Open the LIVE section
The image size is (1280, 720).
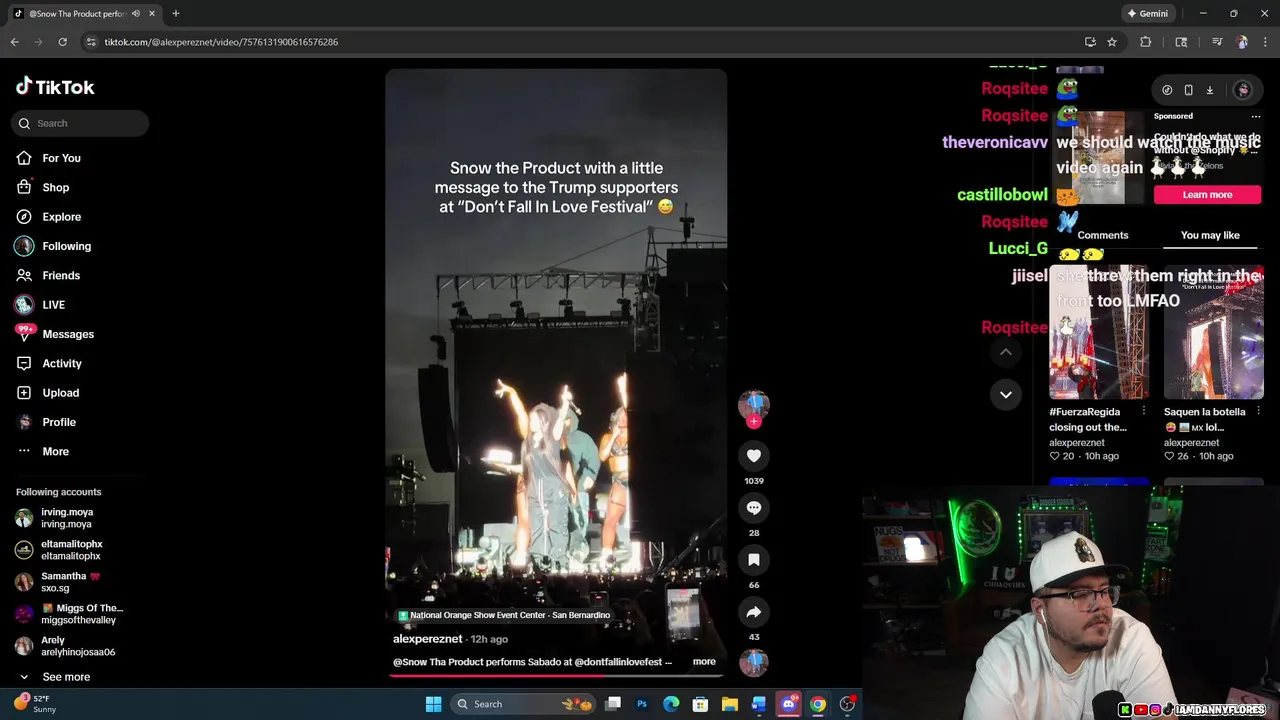(40, 305)
